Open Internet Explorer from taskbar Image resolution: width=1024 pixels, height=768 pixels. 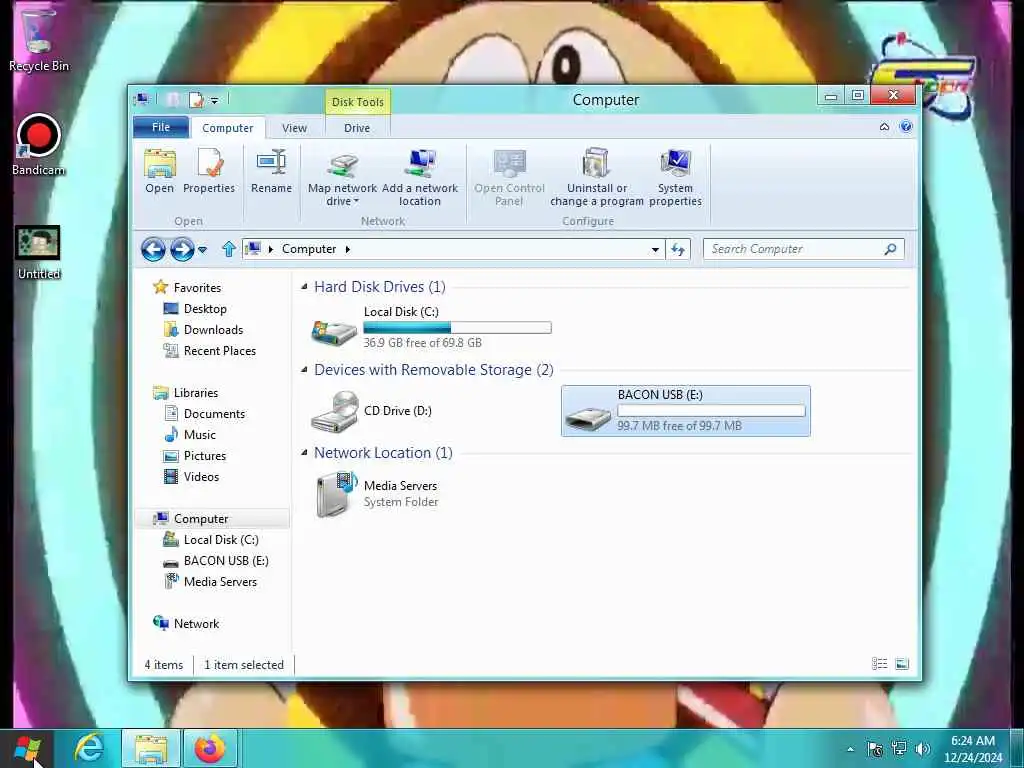89,748
